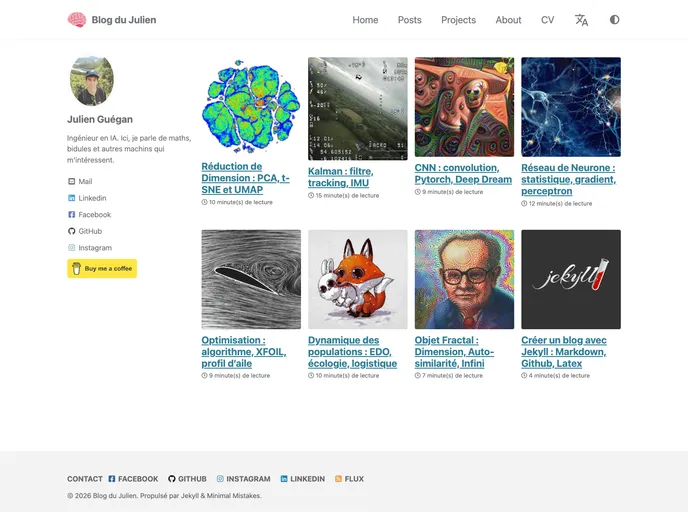Screen dimensions: 688x512
Task: Click the brain logo icon in header
Action: [76, 20]
